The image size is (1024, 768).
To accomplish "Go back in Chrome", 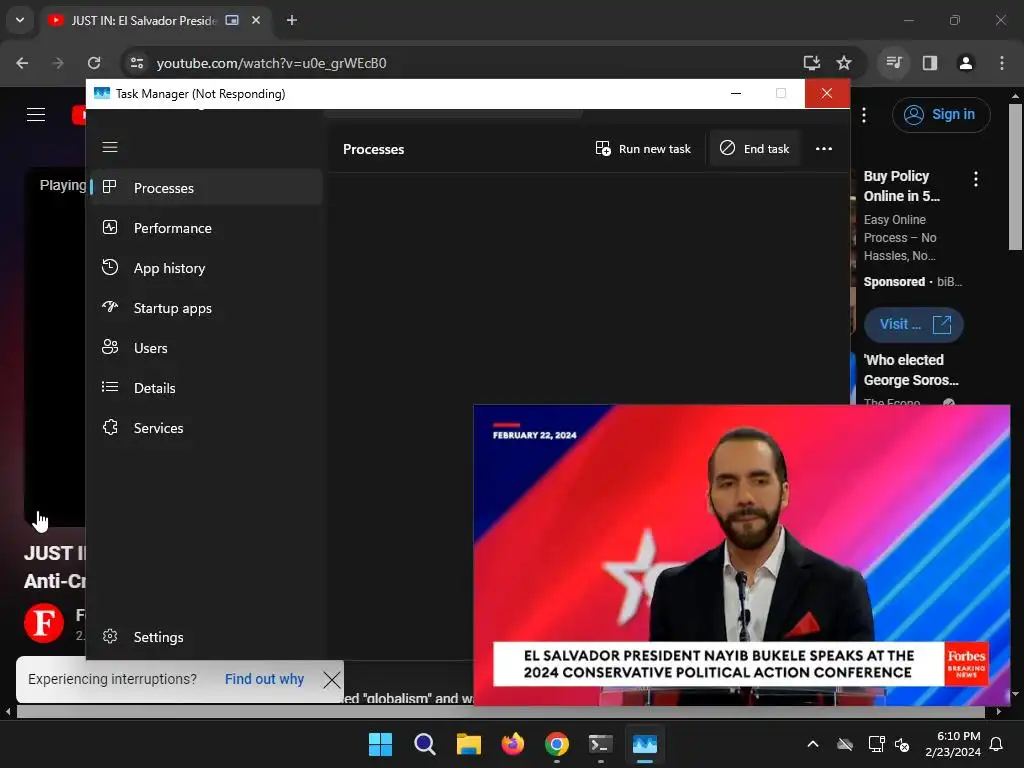I will 22,63.
